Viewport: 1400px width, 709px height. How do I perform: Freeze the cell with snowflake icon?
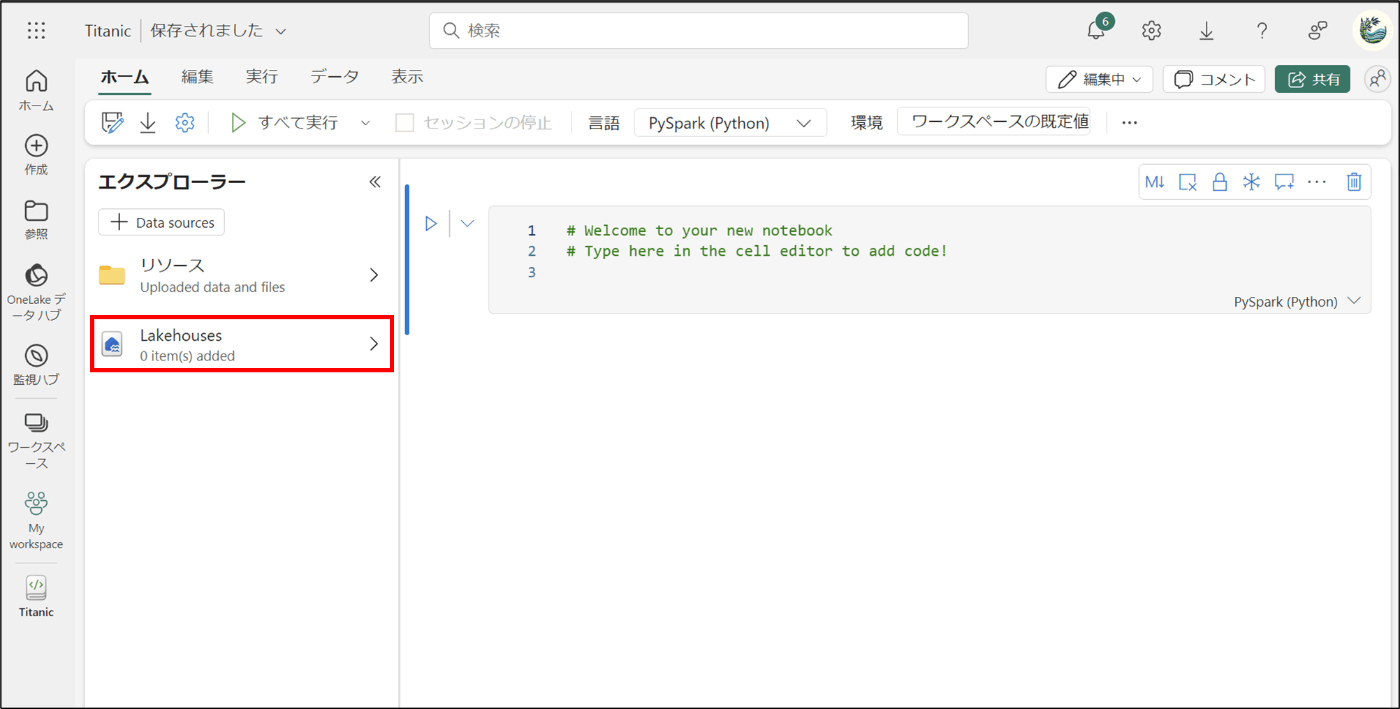1251,182
